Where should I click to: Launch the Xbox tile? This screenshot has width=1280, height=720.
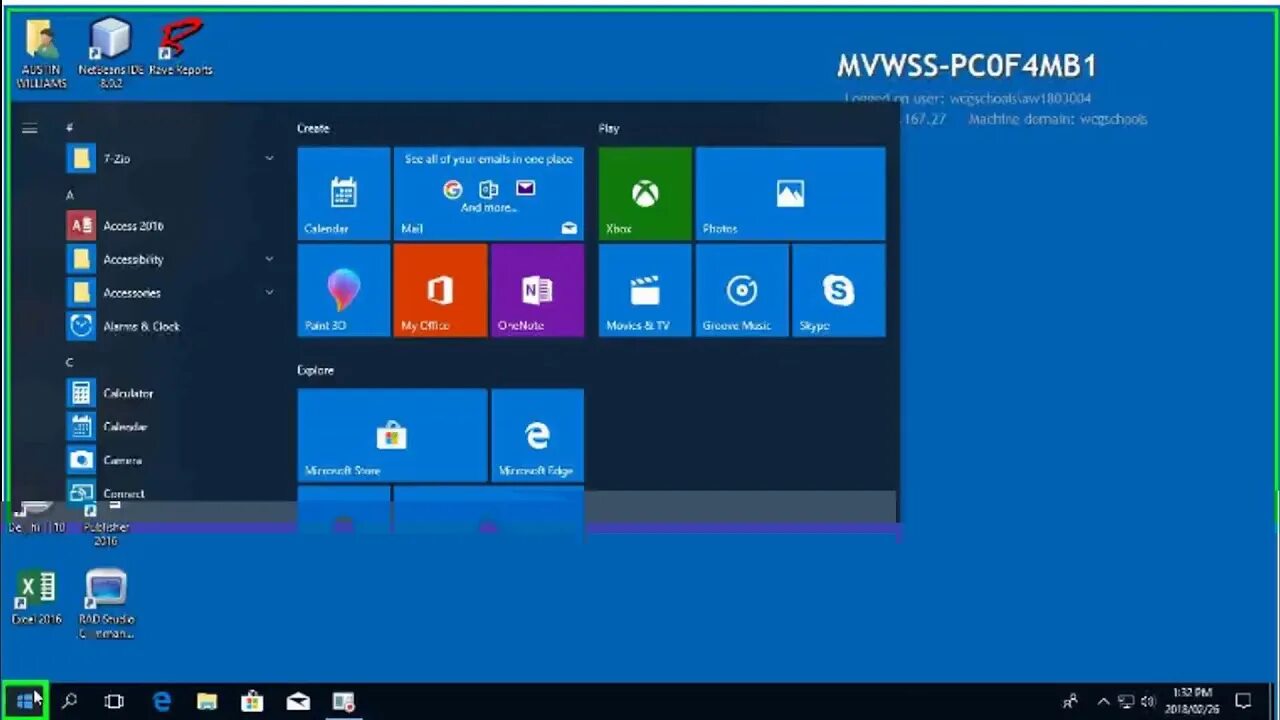645,193
